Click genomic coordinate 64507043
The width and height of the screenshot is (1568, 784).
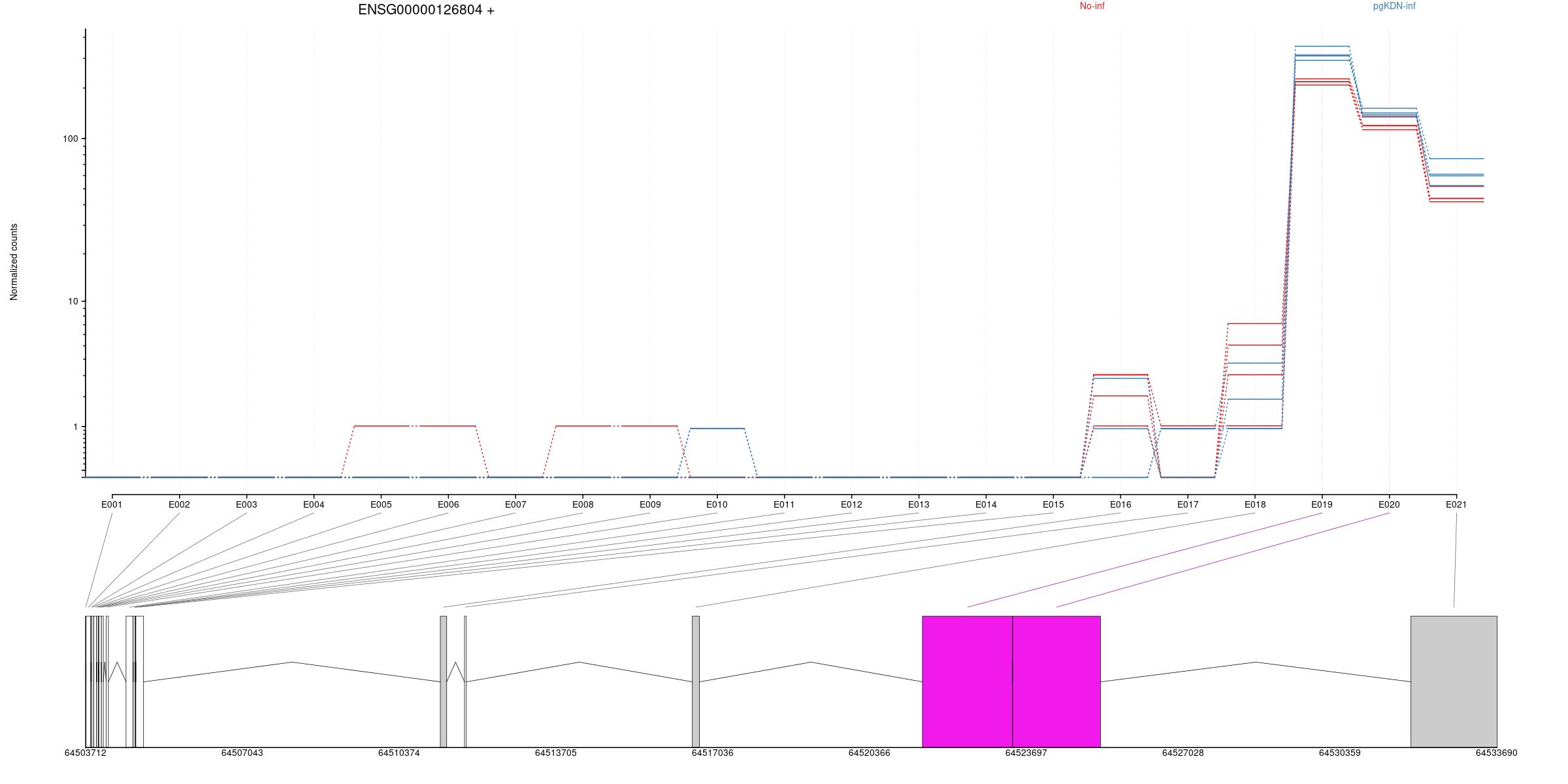pos(242,753)
